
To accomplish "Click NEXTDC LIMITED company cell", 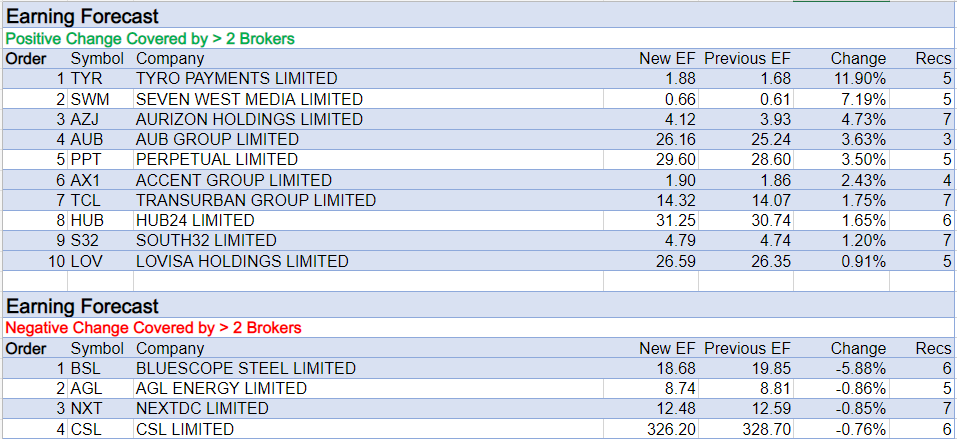I will point(202,408).
